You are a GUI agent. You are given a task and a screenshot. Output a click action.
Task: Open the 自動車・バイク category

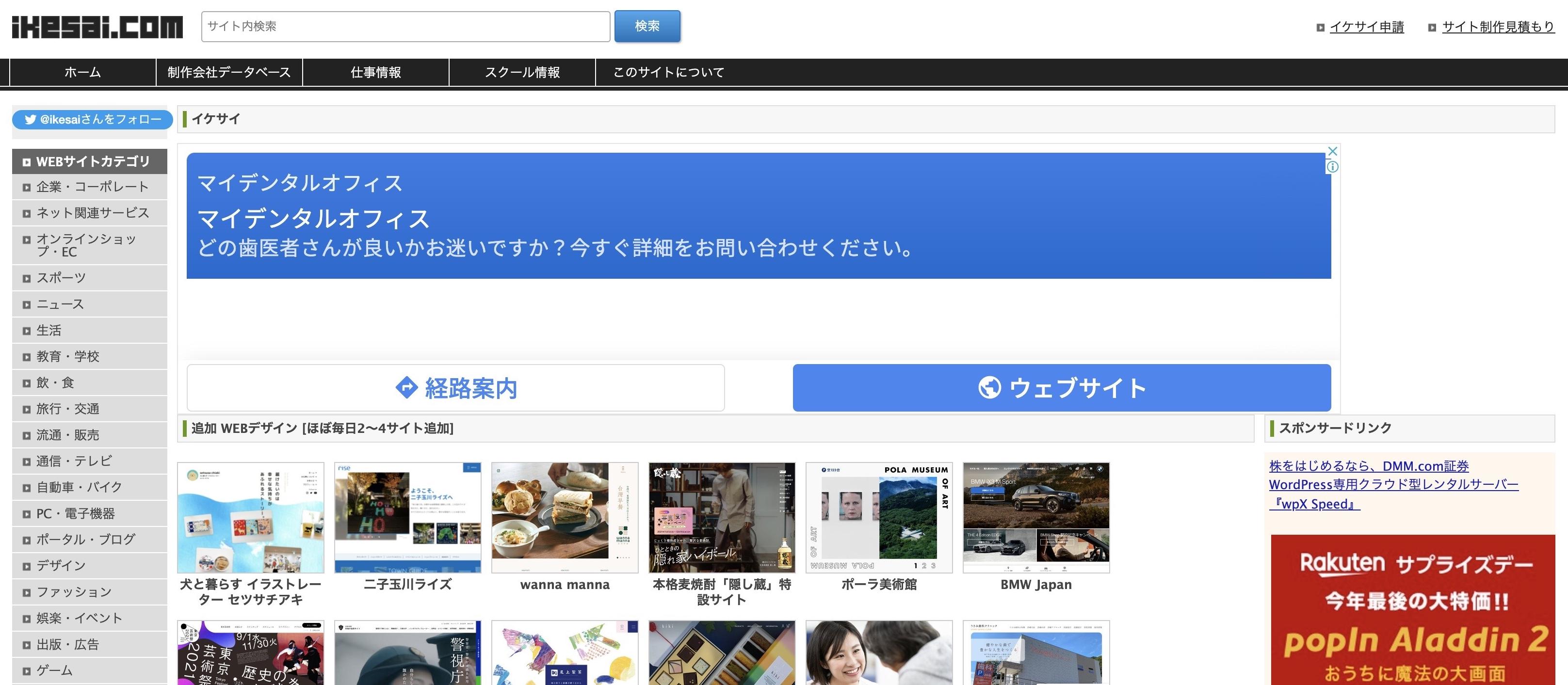click(x=79, y=487)
